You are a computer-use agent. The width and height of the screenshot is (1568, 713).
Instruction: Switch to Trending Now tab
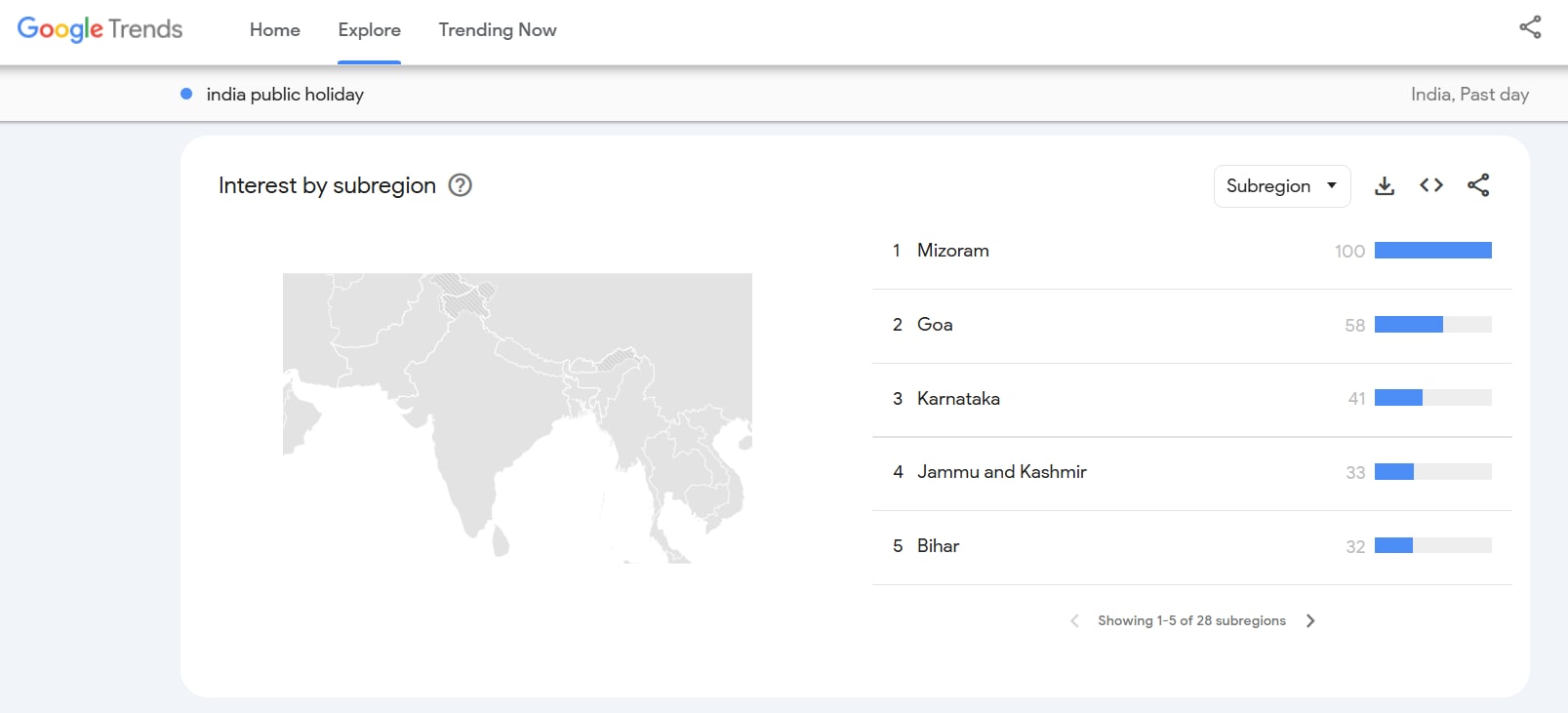pyautogui.click(x=497, y=30)
